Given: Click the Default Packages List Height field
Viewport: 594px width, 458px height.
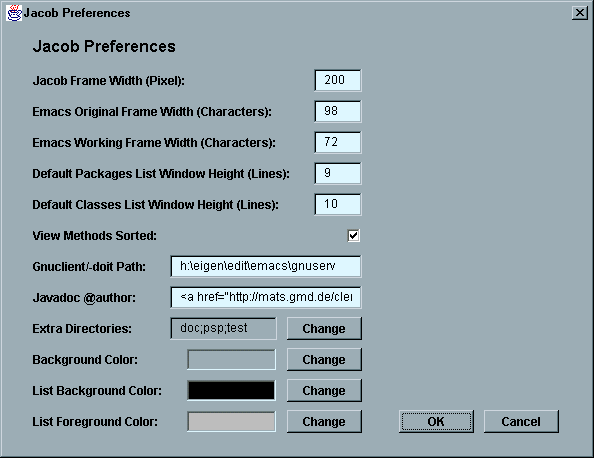Looking at the screenshot, I should tap(338, 174).
